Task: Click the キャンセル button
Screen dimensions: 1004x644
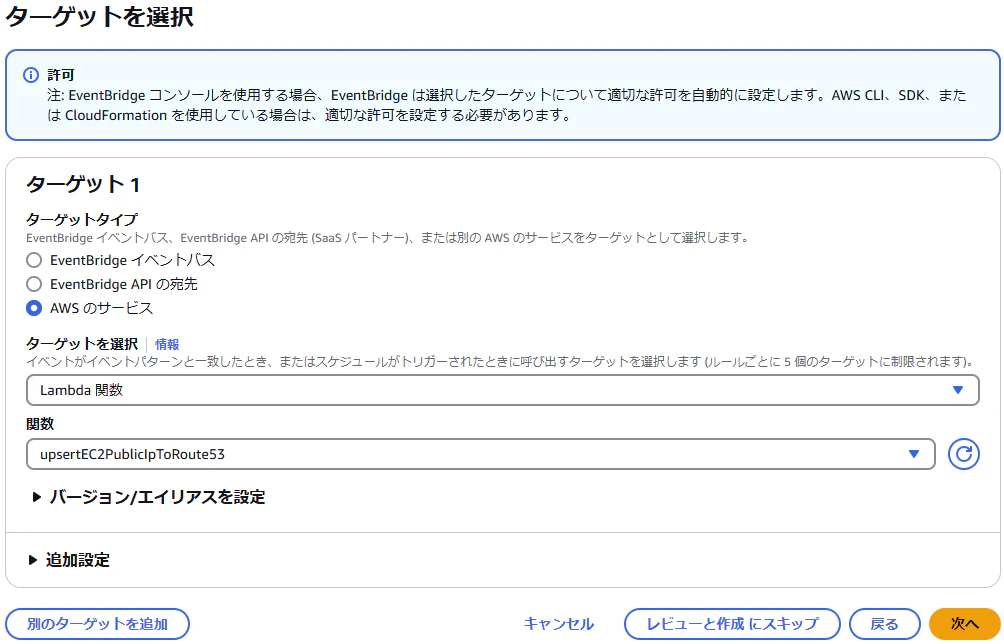Action: coord(559,624)
